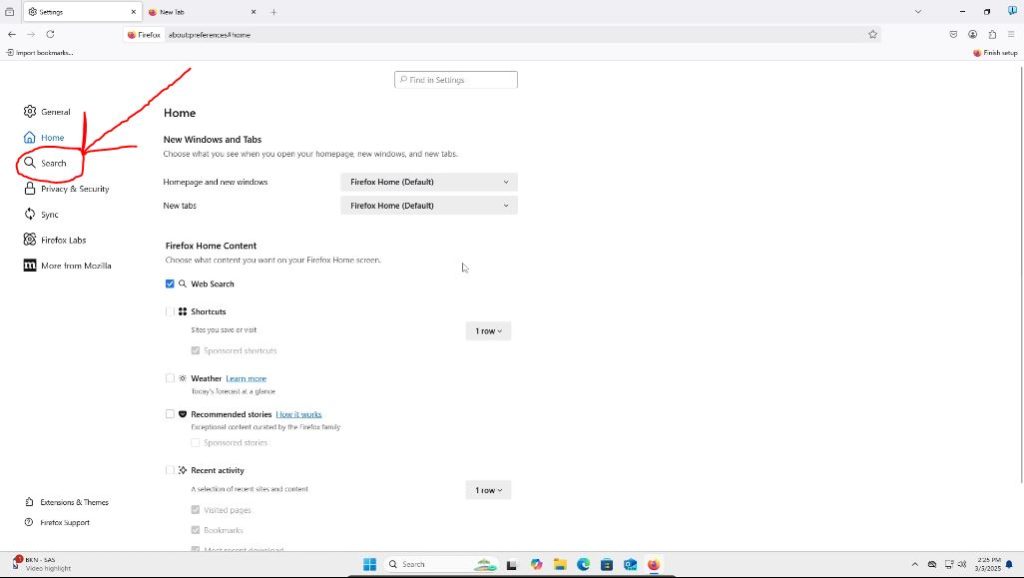Image resolution: width=1024 pixels, height=578 pixels.
Task: Open the Extensions puzzle-piece icon
Action: pos(992,35)
